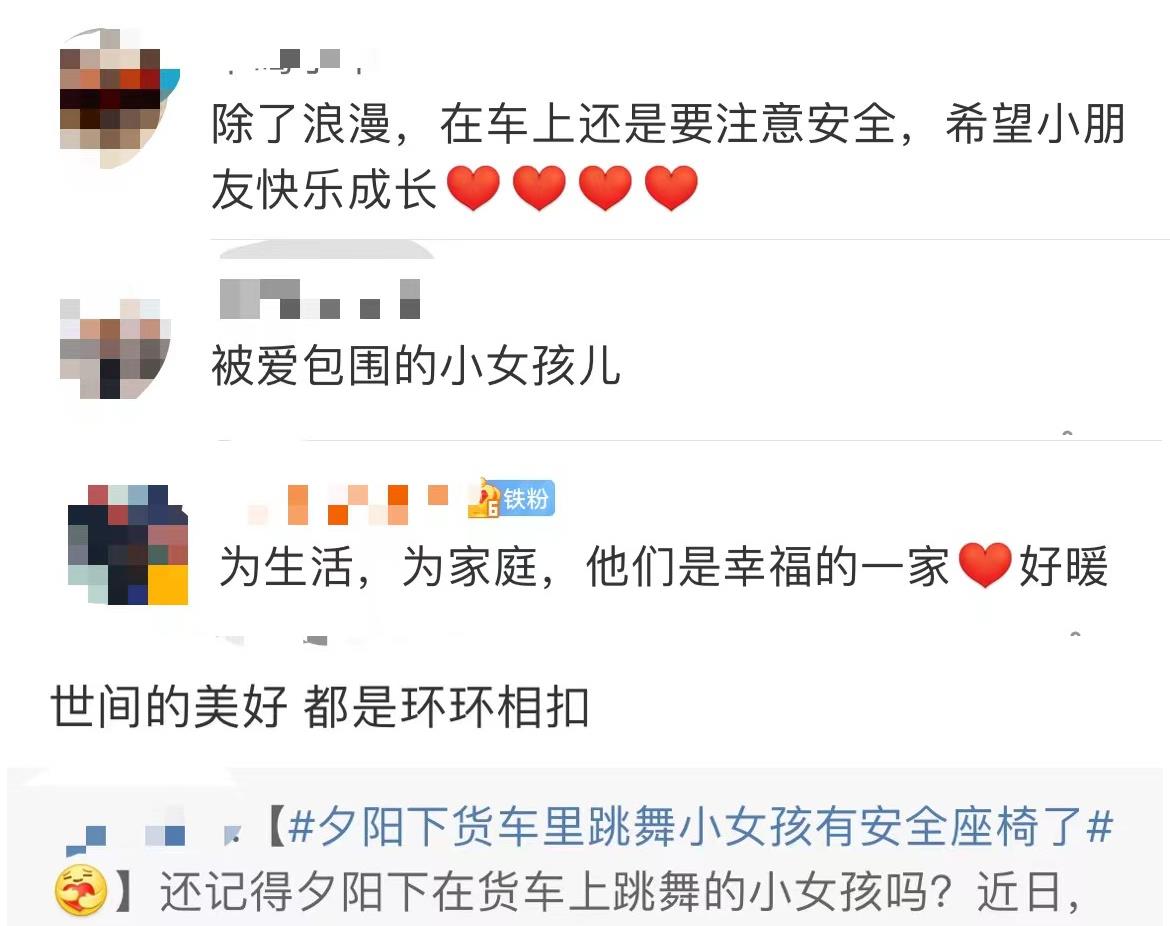Click the red heart before 好暖

(x=984, y=565)
